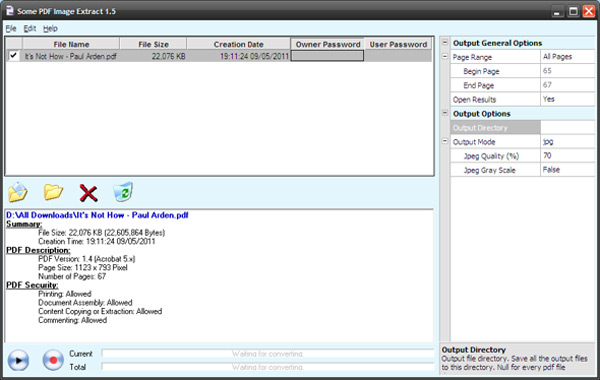
Task: Open the Help menu
Action: pos(50,28)
